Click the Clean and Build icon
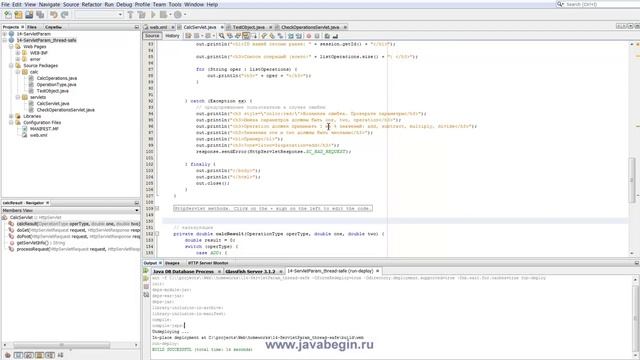This screenshot has height=360, width=640. 142,15
